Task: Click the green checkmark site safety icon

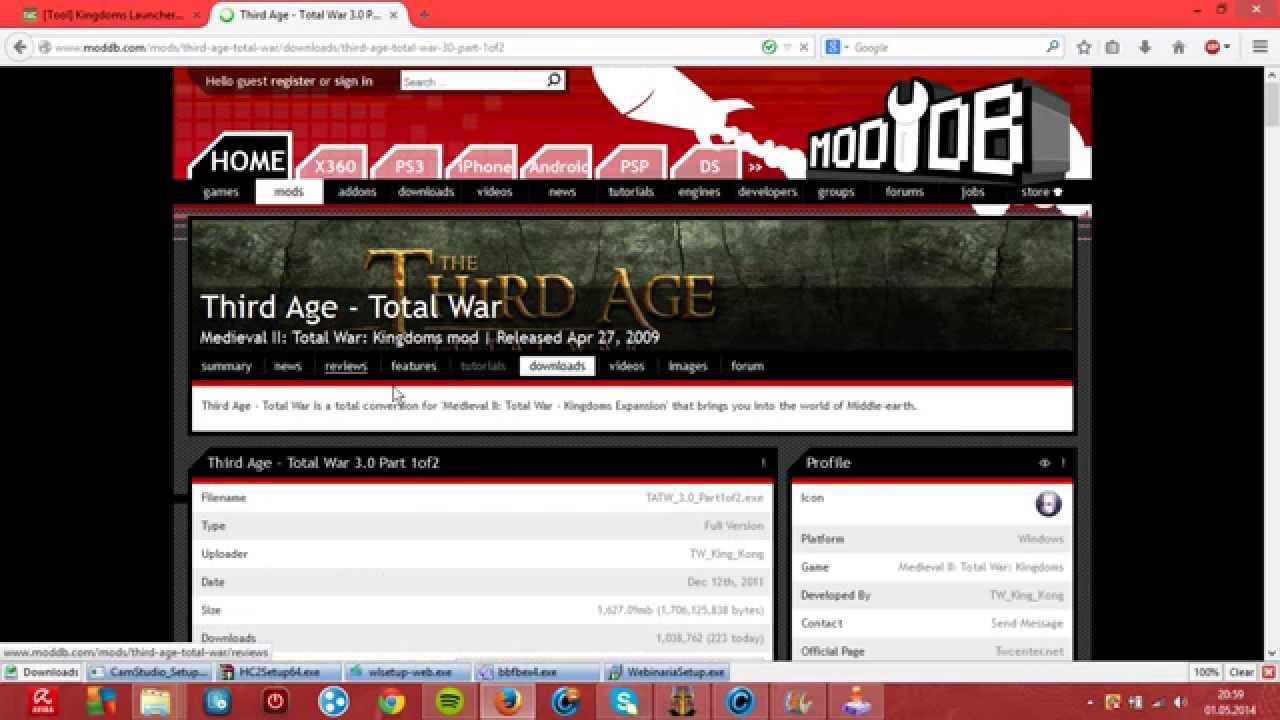Action: coord(769,47)
